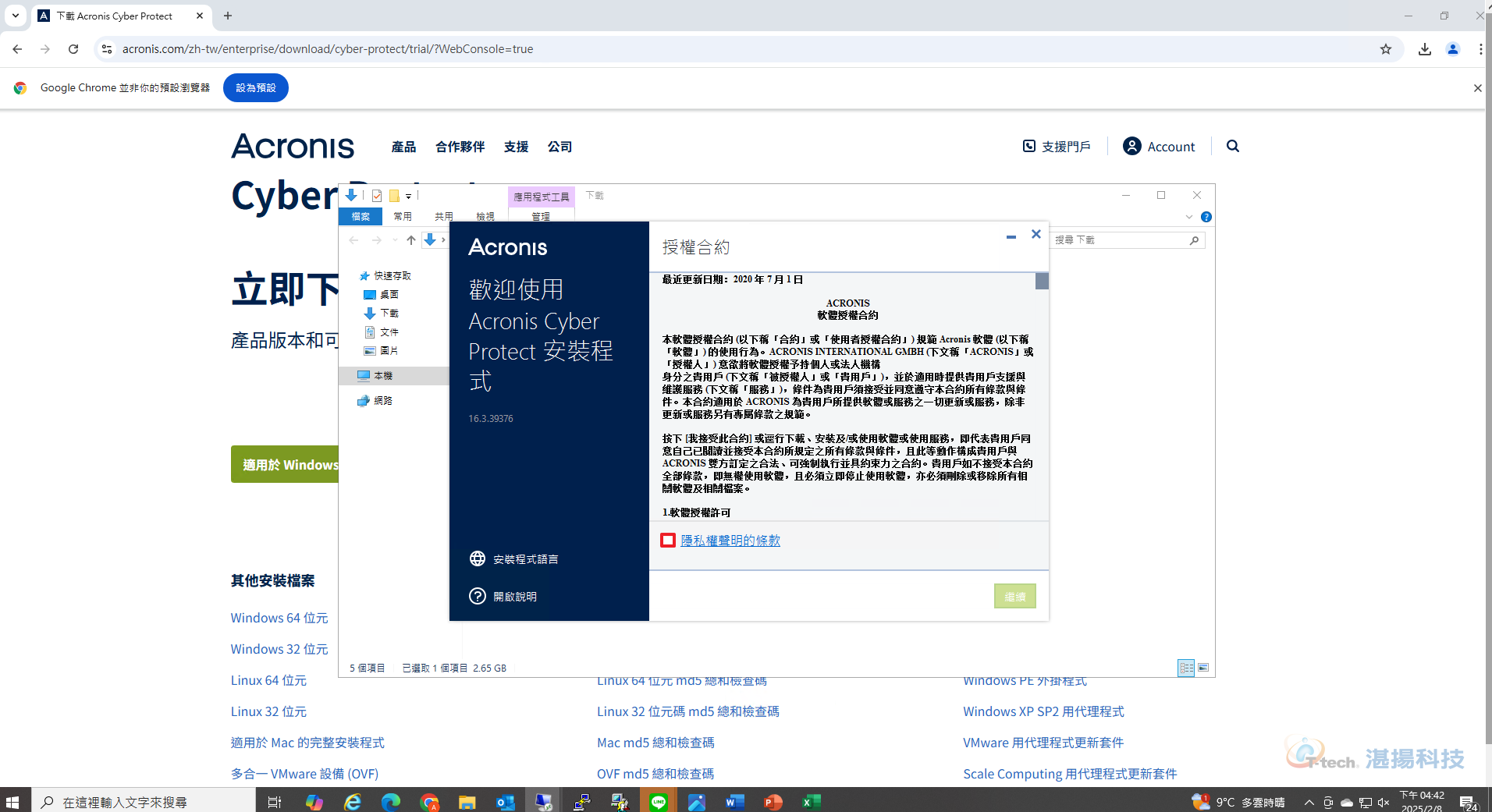Select Application Tools contextual tab in Explorer

pos(542,197)
